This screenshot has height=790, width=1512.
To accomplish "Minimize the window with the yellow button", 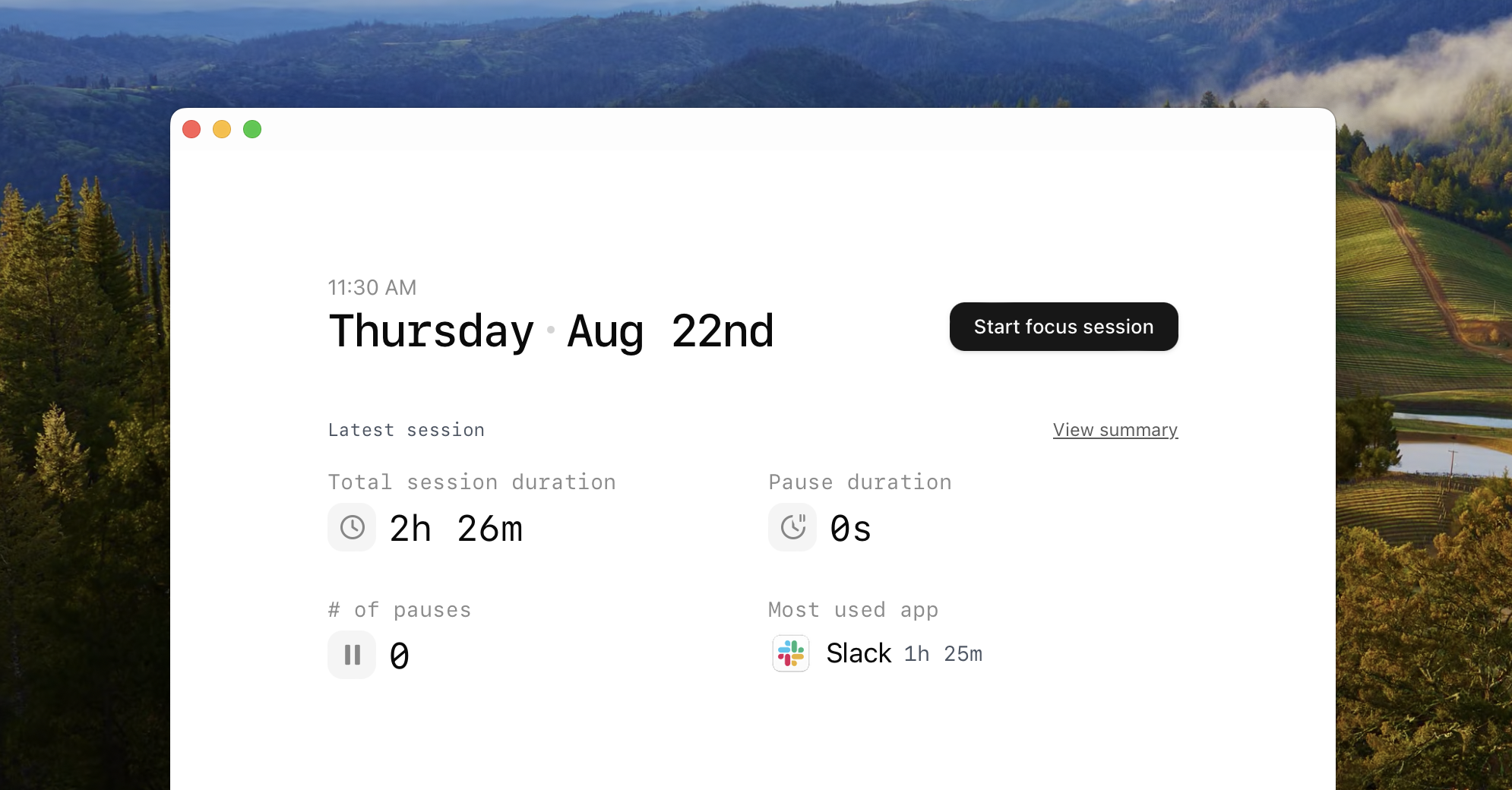I will [x=222, y=130].
